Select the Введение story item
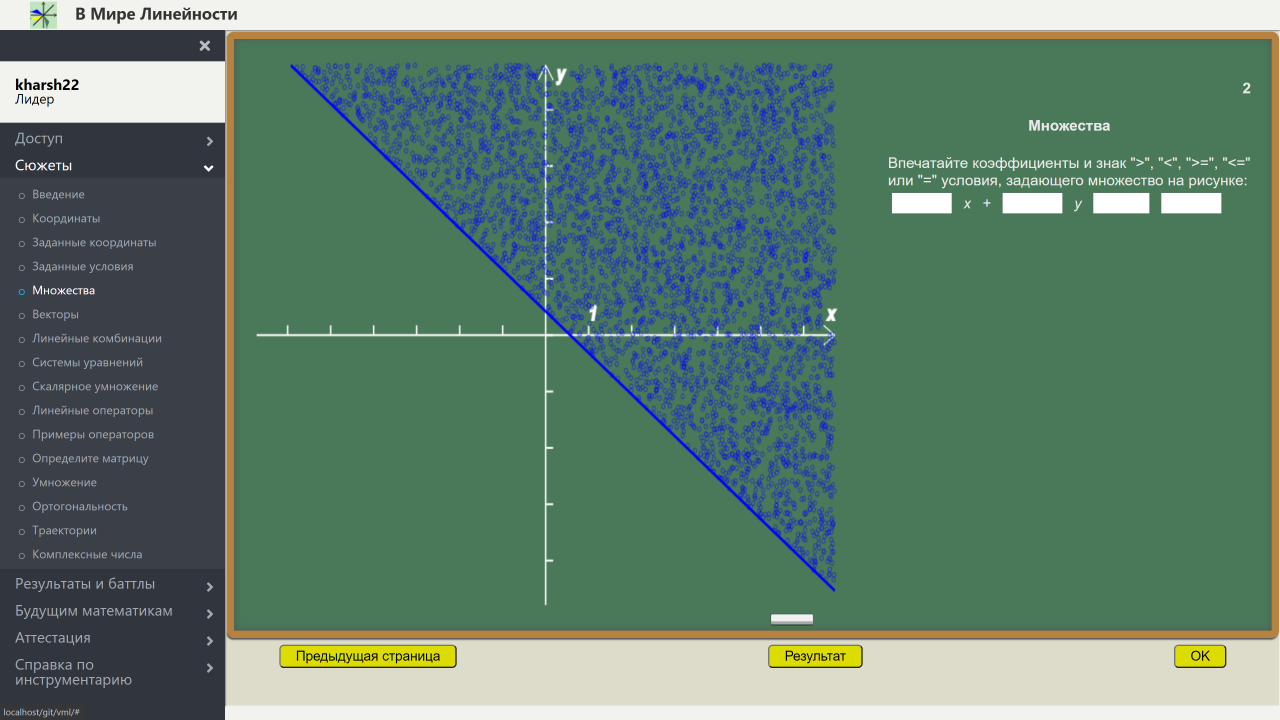Screen dimensions: 1280x720 coord(58,195)
